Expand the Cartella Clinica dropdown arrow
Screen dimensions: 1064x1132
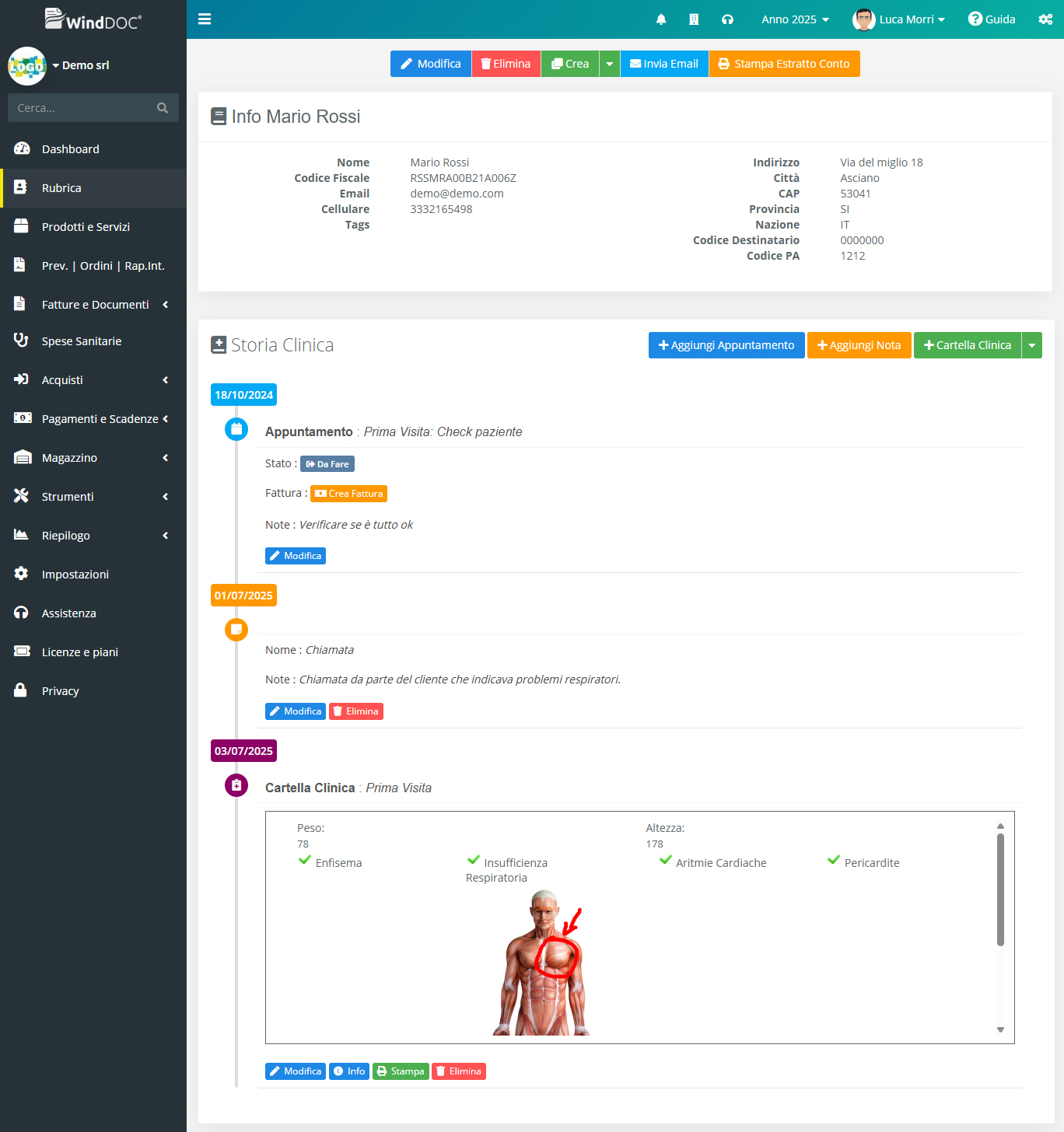tap(1032, 345)
